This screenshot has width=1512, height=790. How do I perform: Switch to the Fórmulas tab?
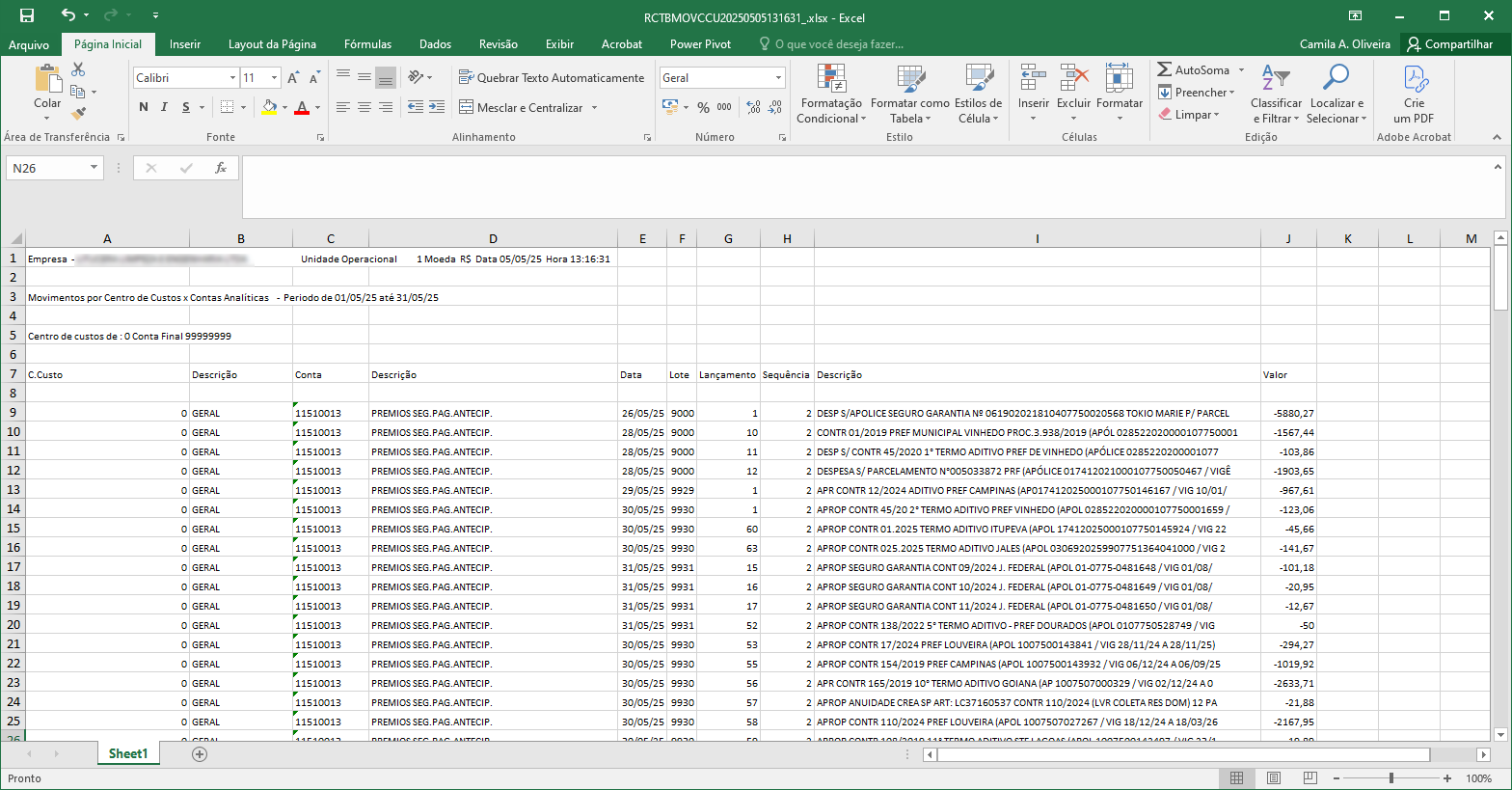367,44
